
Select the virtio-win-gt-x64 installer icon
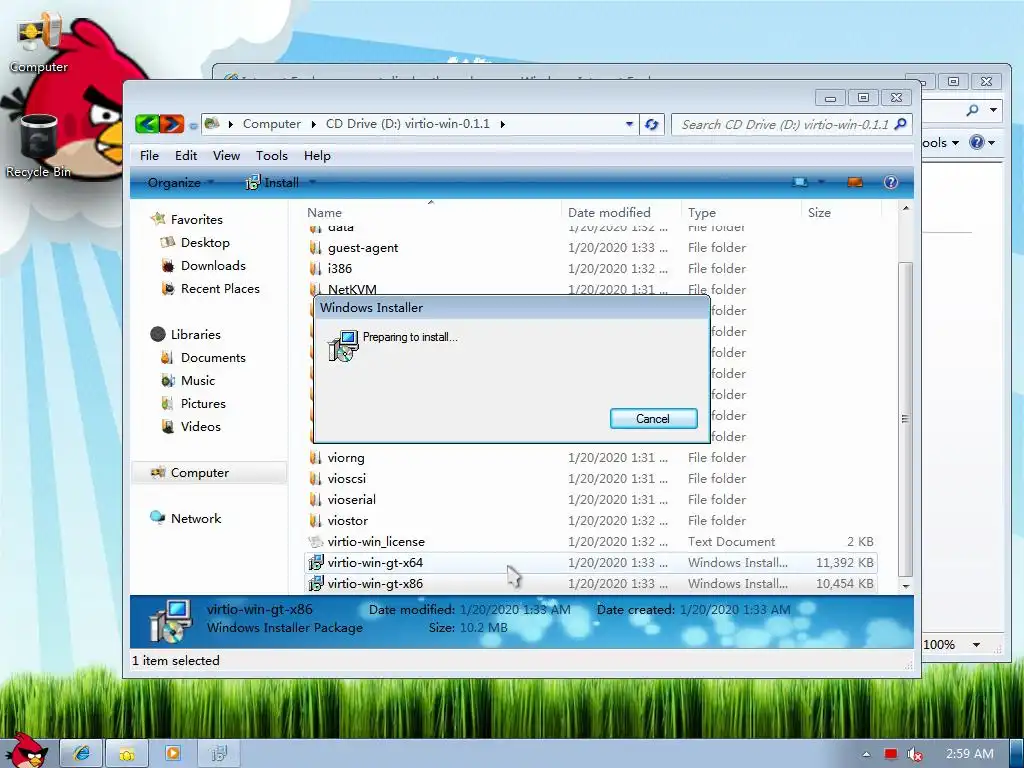(x=316, y=562)
